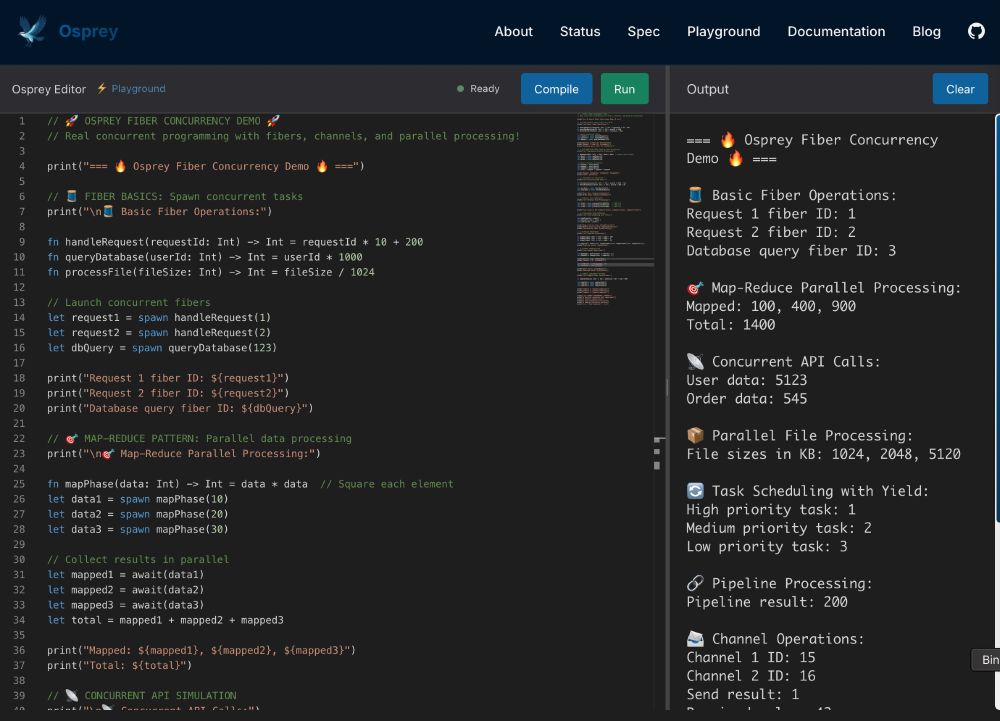1000x721 pixels.
Task: Click 'Channel 2 ID: 16' output line
Action: [x=751, y=676]
